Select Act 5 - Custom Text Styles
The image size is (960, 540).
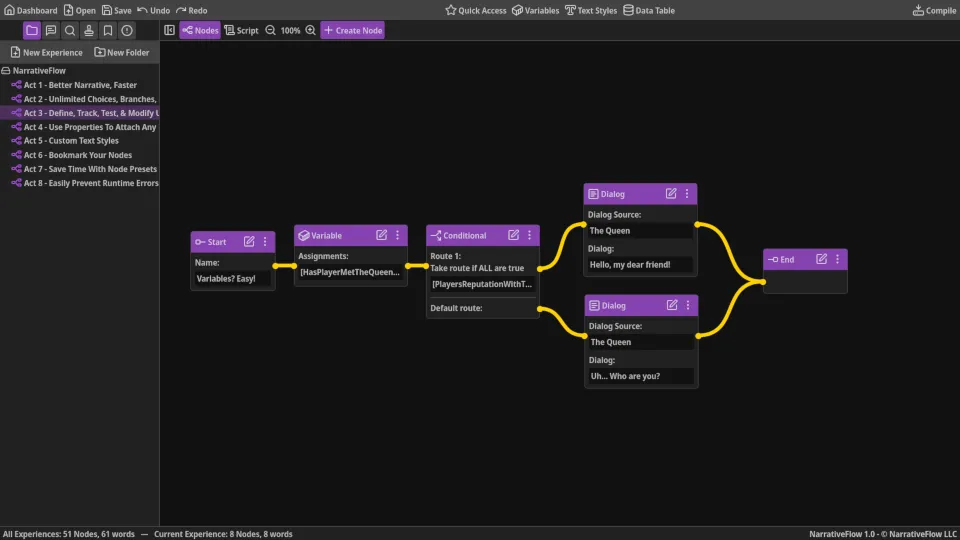coord(71,141)
